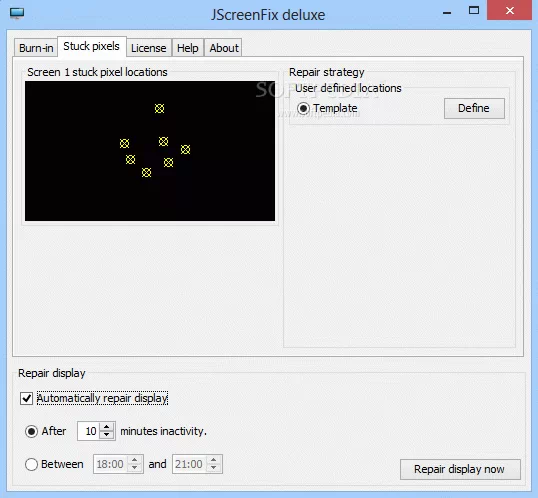The height and width of the screenshot is (498, 538).
Task: Click the 18:00 start time field
Action: click(x=110, y=464)
